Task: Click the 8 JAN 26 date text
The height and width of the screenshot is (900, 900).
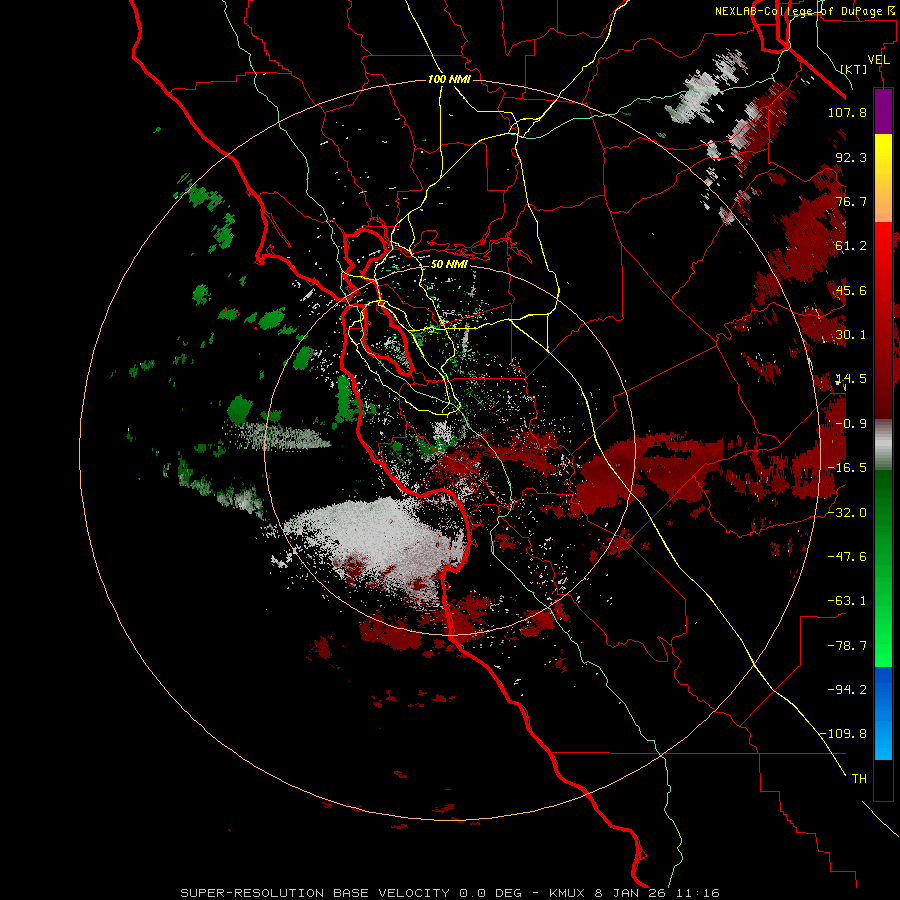Action: pos(630,893)
